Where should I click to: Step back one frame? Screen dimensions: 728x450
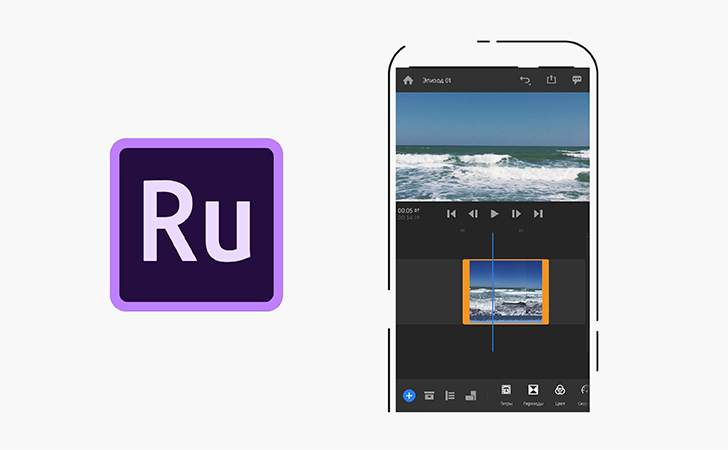(473, 213)
